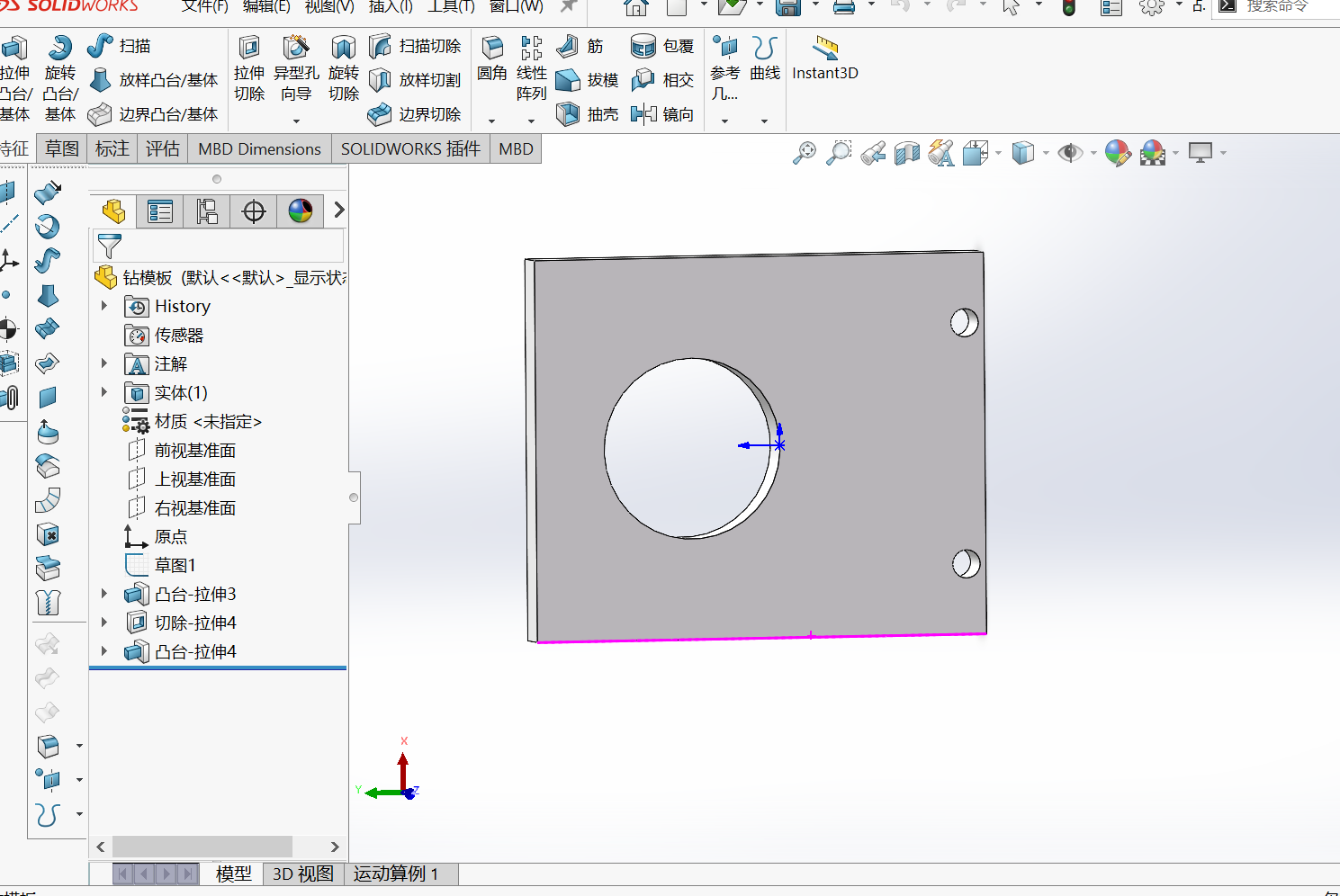
Task: Click the 扫描切除 swept cut tool
Action: point(415,46)
